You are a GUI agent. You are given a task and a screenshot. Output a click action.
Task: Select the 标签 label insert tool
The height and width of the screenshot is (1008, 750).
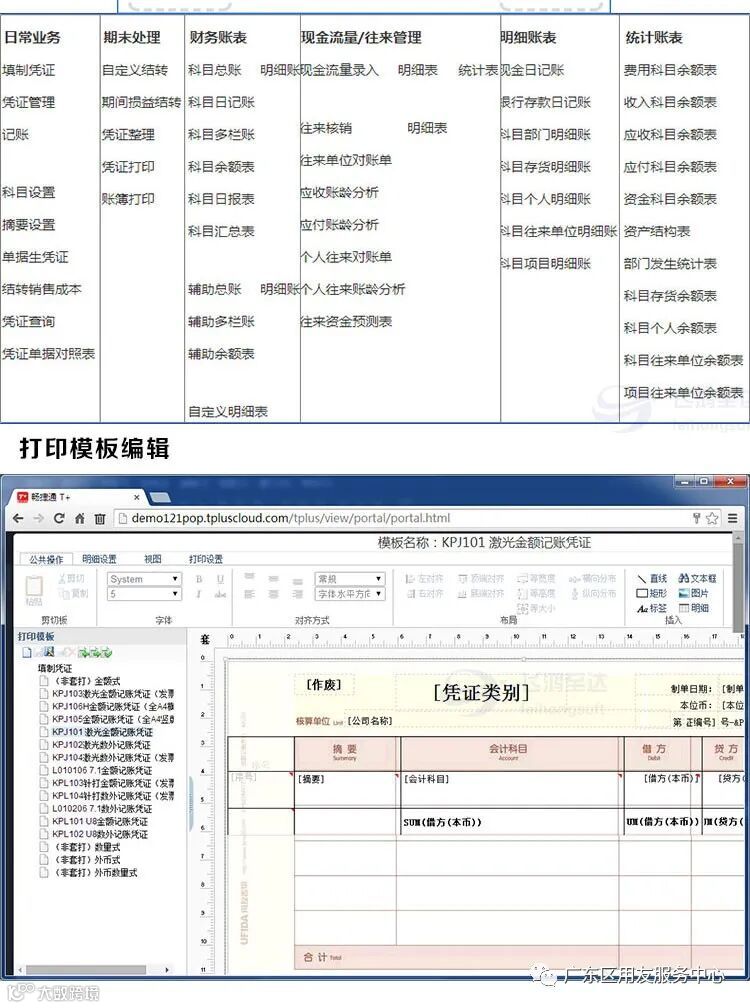click(x=652, y=608)
